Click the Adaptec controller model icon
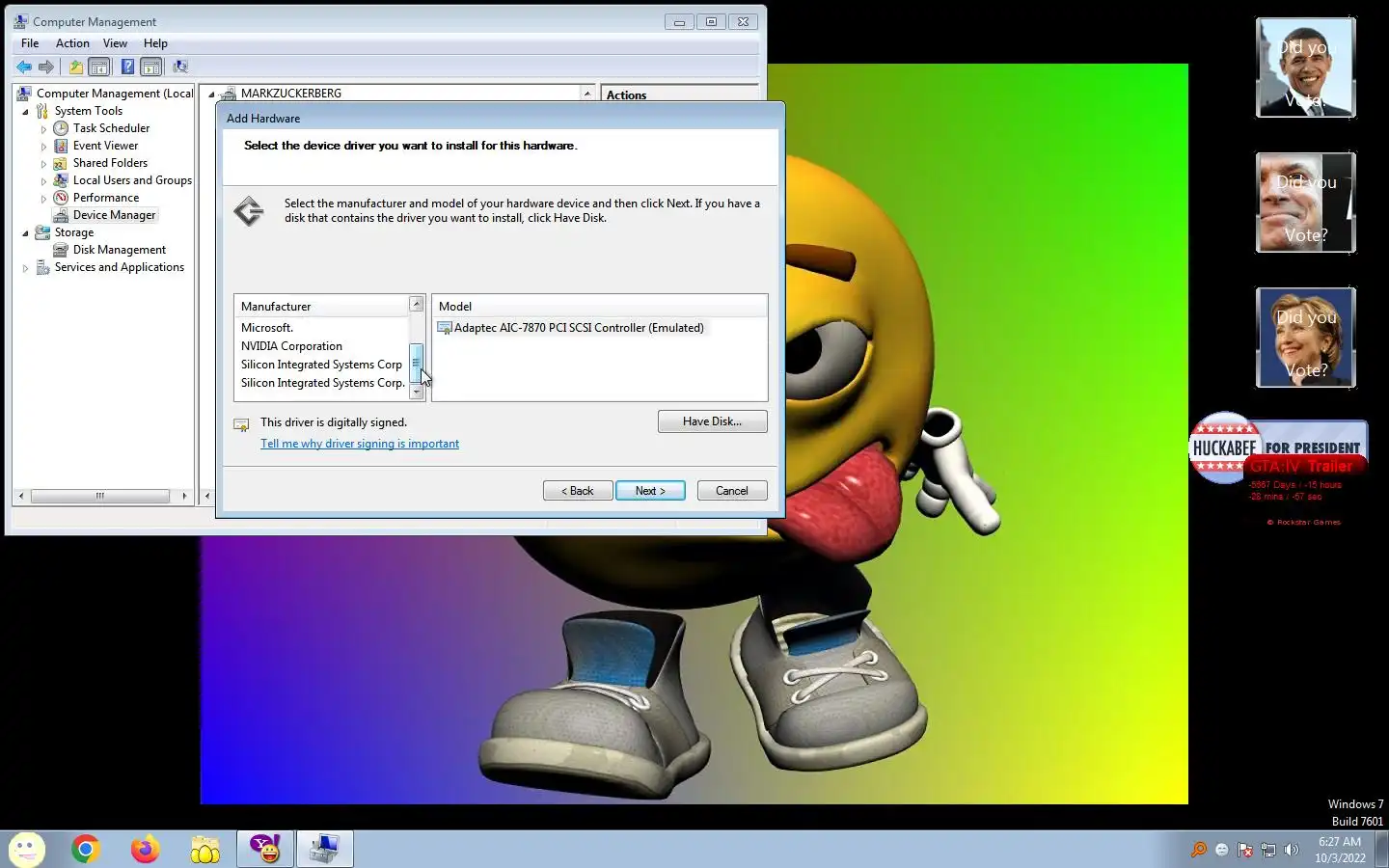The width and height of the screenshot is (1389, 868). [x=445, y=328]
